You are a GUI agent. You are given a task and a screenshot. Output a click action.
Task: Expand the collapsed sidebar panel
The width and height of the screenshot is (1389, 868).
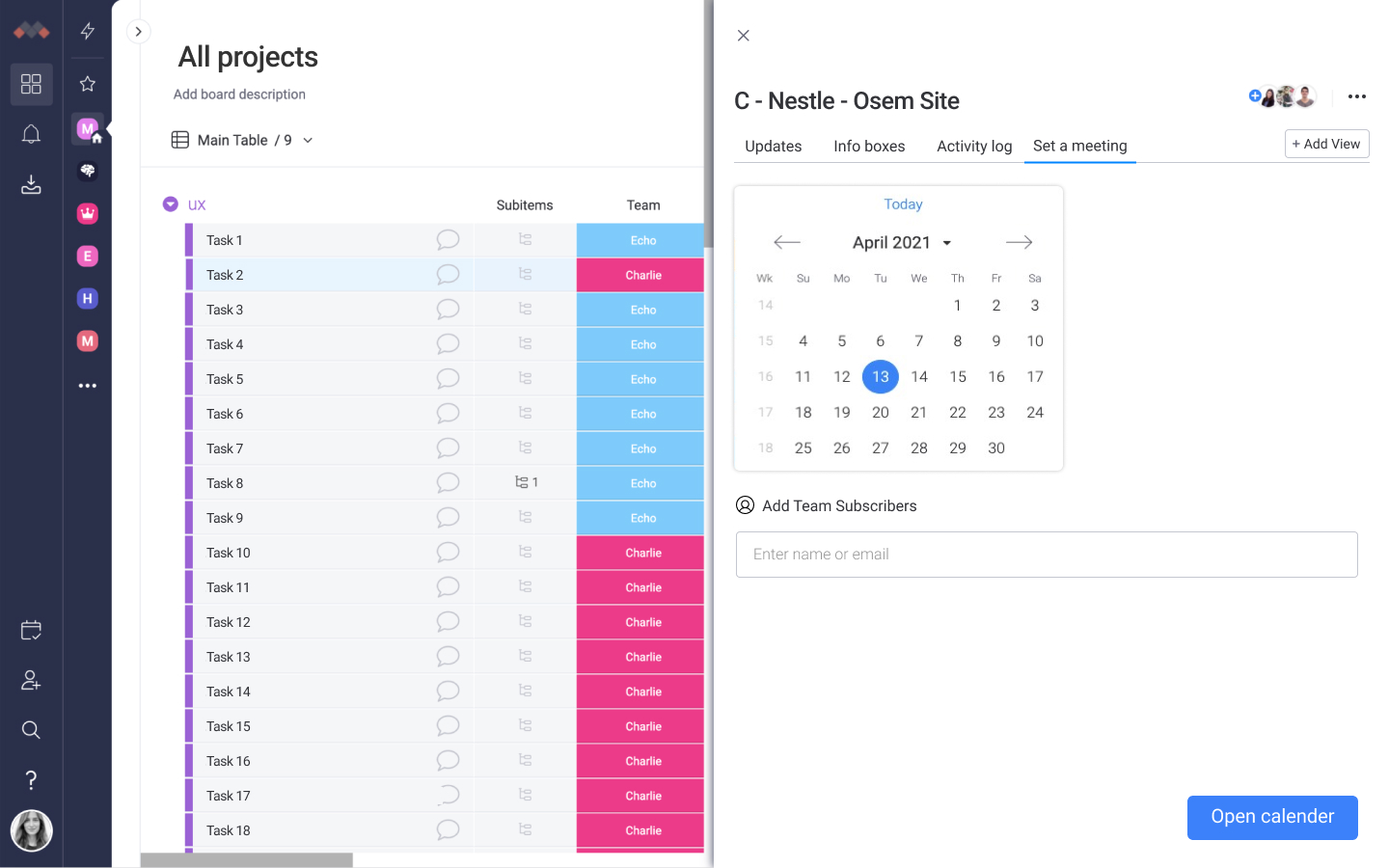pyautogui.click(x=138, y=32)
